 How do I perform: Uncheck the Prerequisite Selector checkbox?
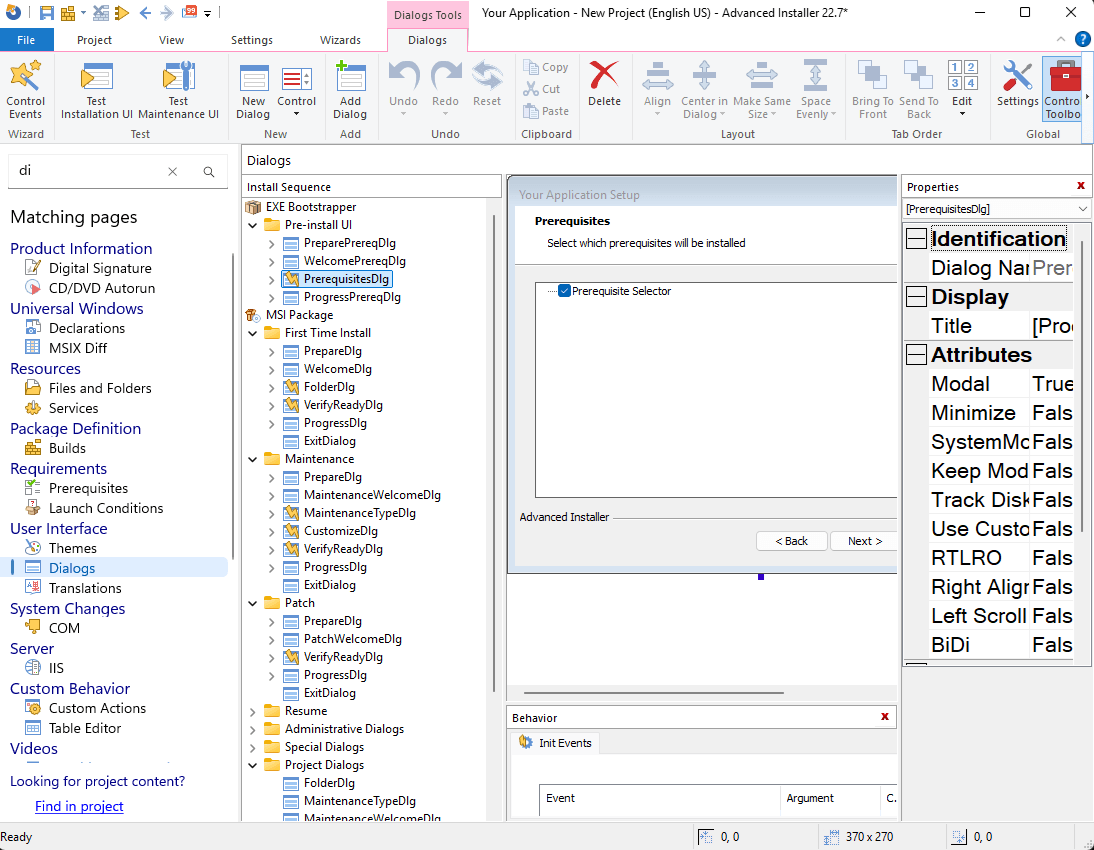point(563,291)
